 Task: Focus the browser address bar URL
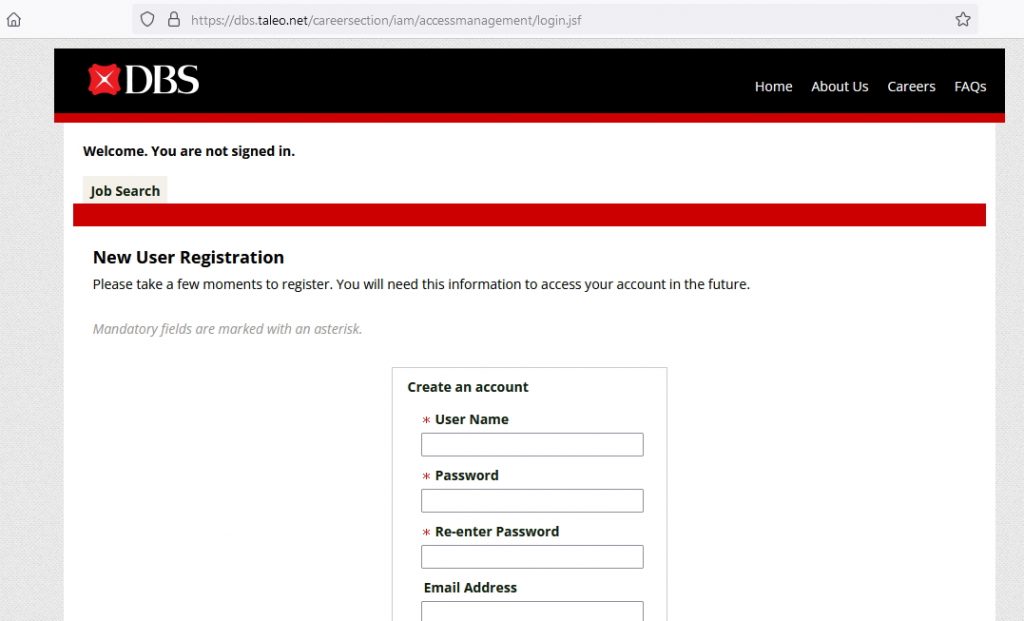[x=386, y=19]
